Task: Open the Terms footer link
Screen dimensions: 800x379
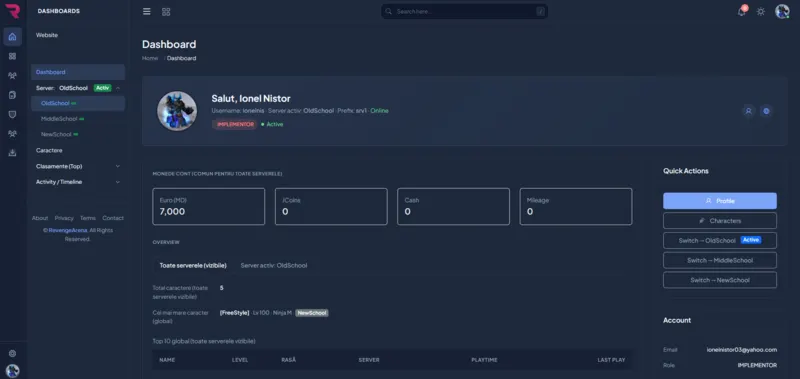Action: 88,218
